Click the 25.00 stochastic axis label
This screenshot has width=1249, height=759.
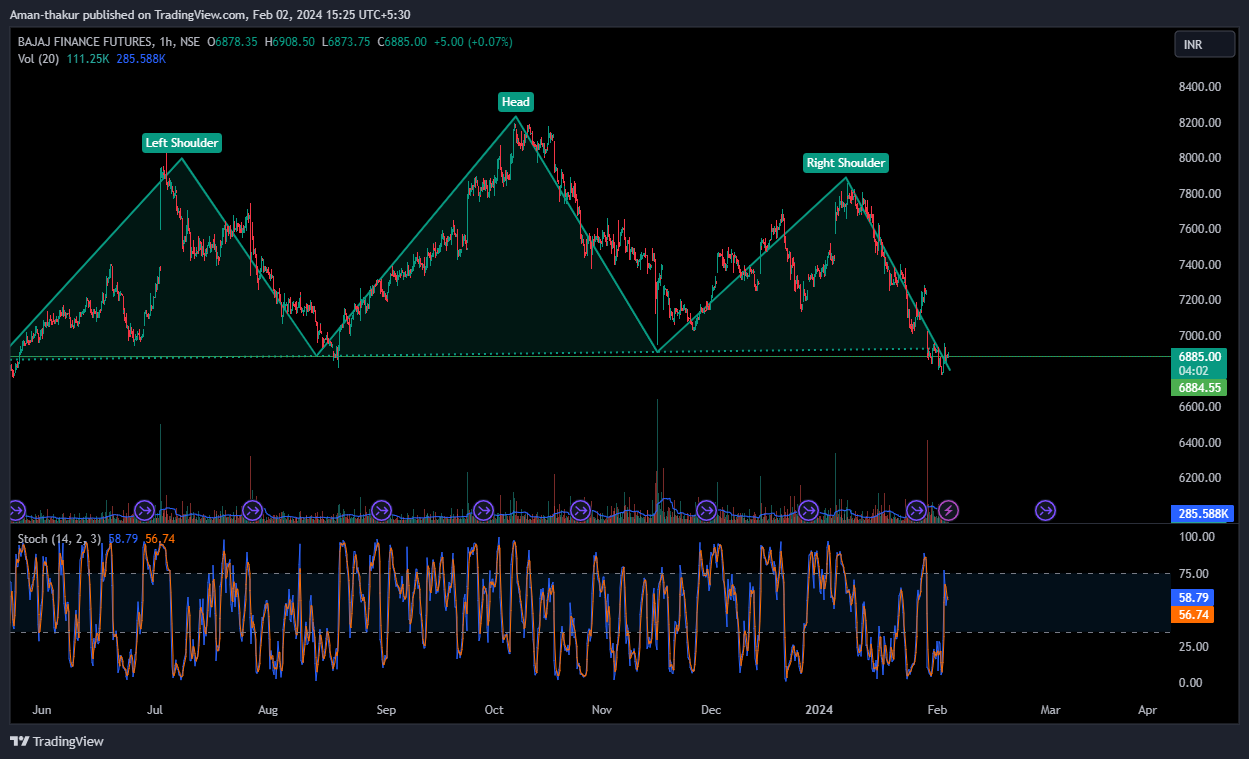pyautogui.click(x=1195, y=647)
